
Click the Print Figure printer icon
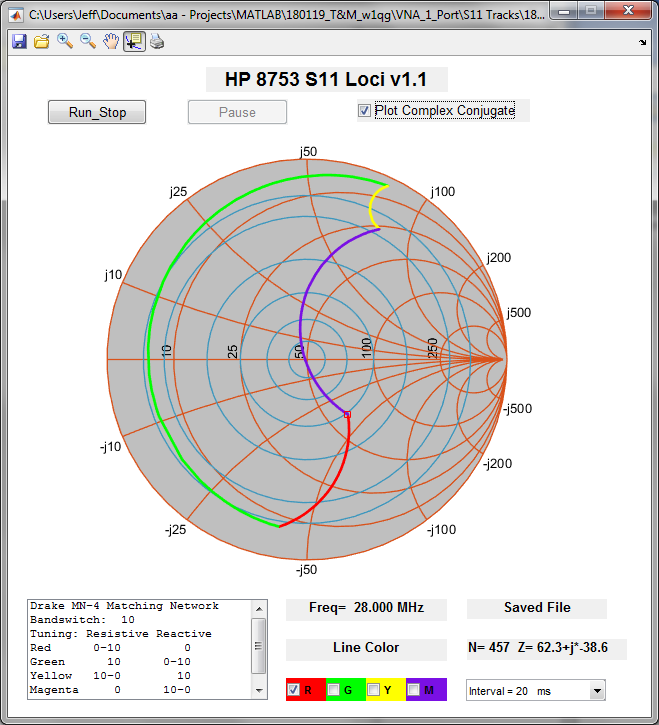click(x=157, y=42)
